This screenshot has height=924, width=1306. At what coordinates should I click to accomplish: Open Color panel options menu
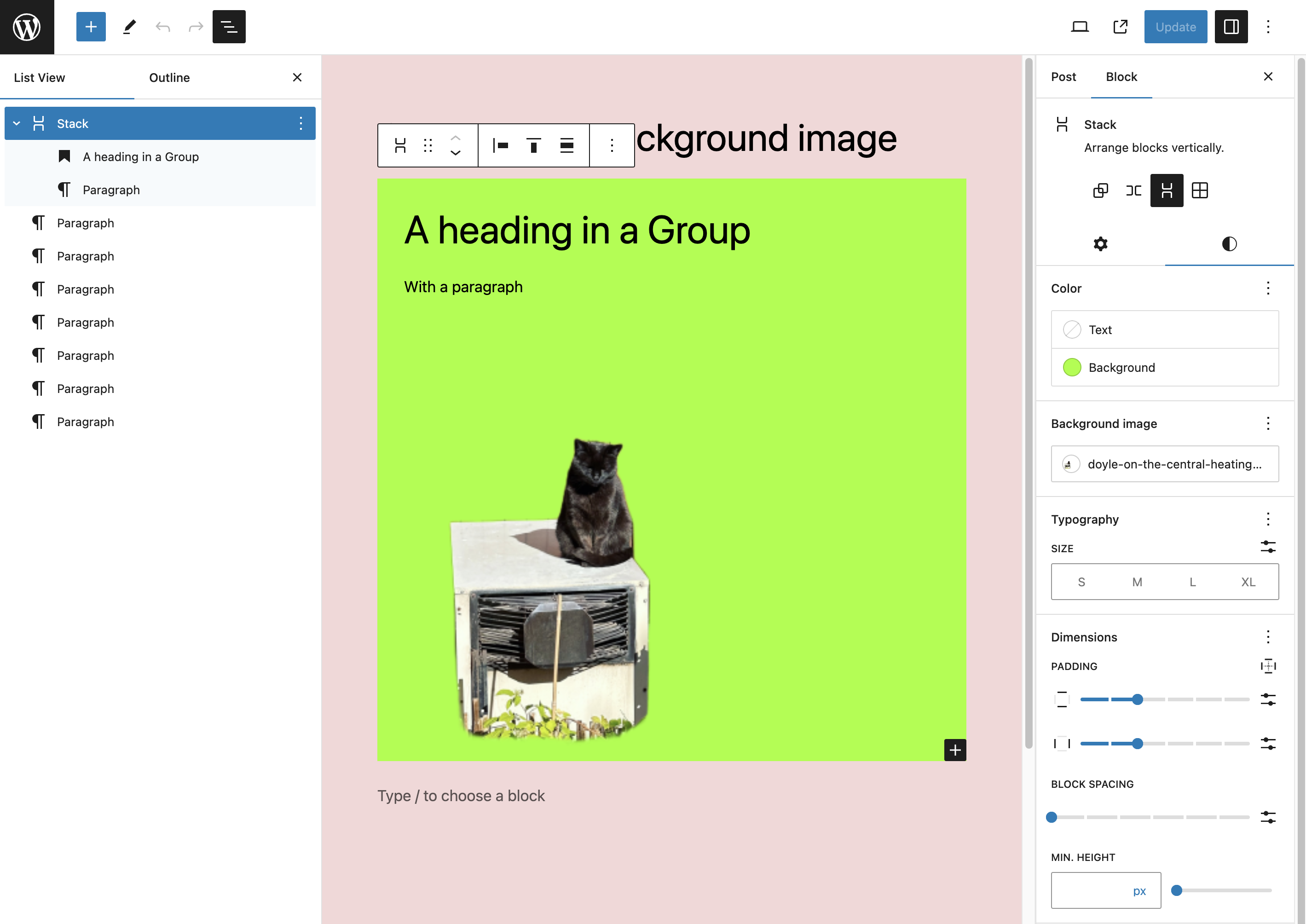[x=1268, y=289]
